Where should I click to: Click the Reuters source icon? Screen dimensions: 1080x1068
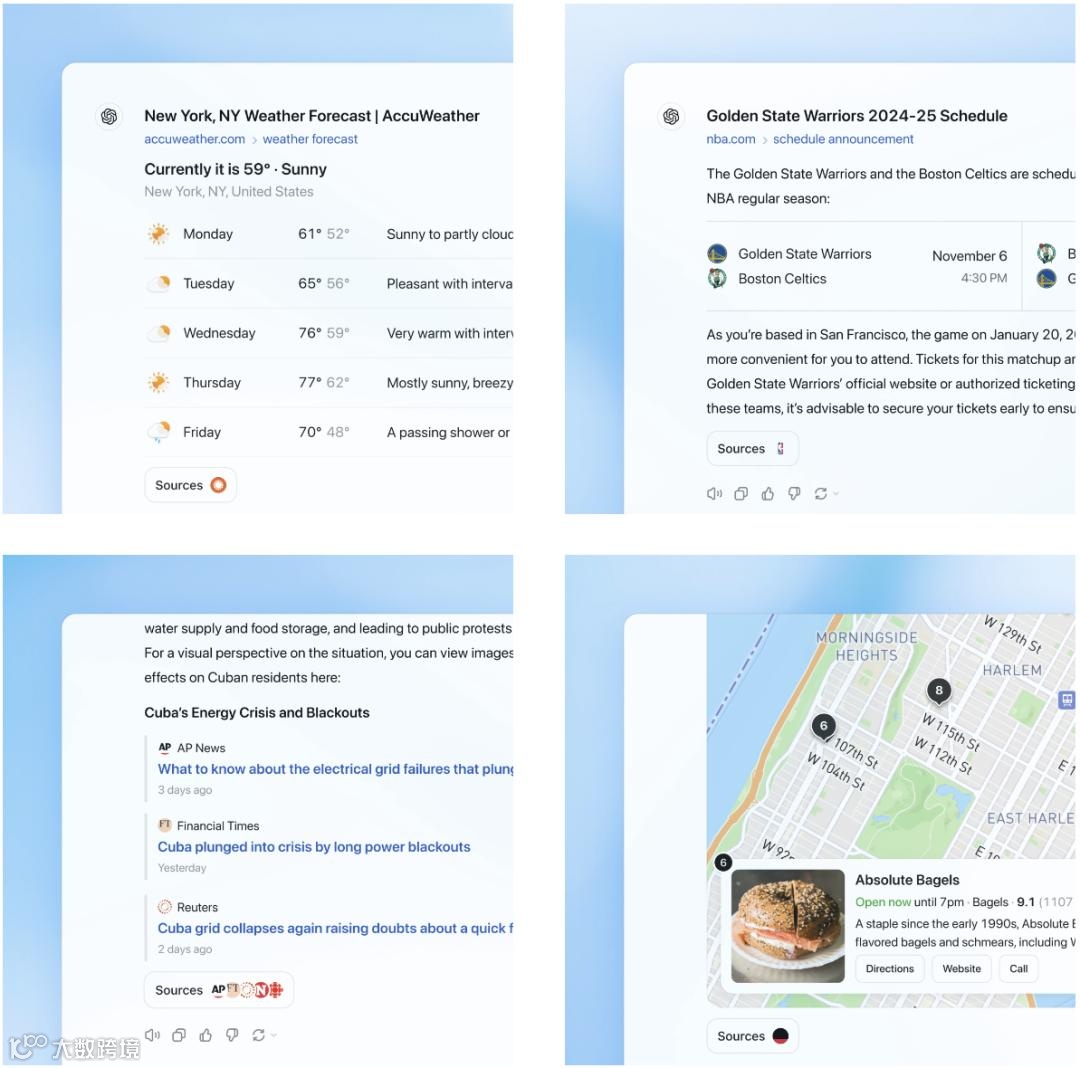pyautogui.click(x=165, y=907)
